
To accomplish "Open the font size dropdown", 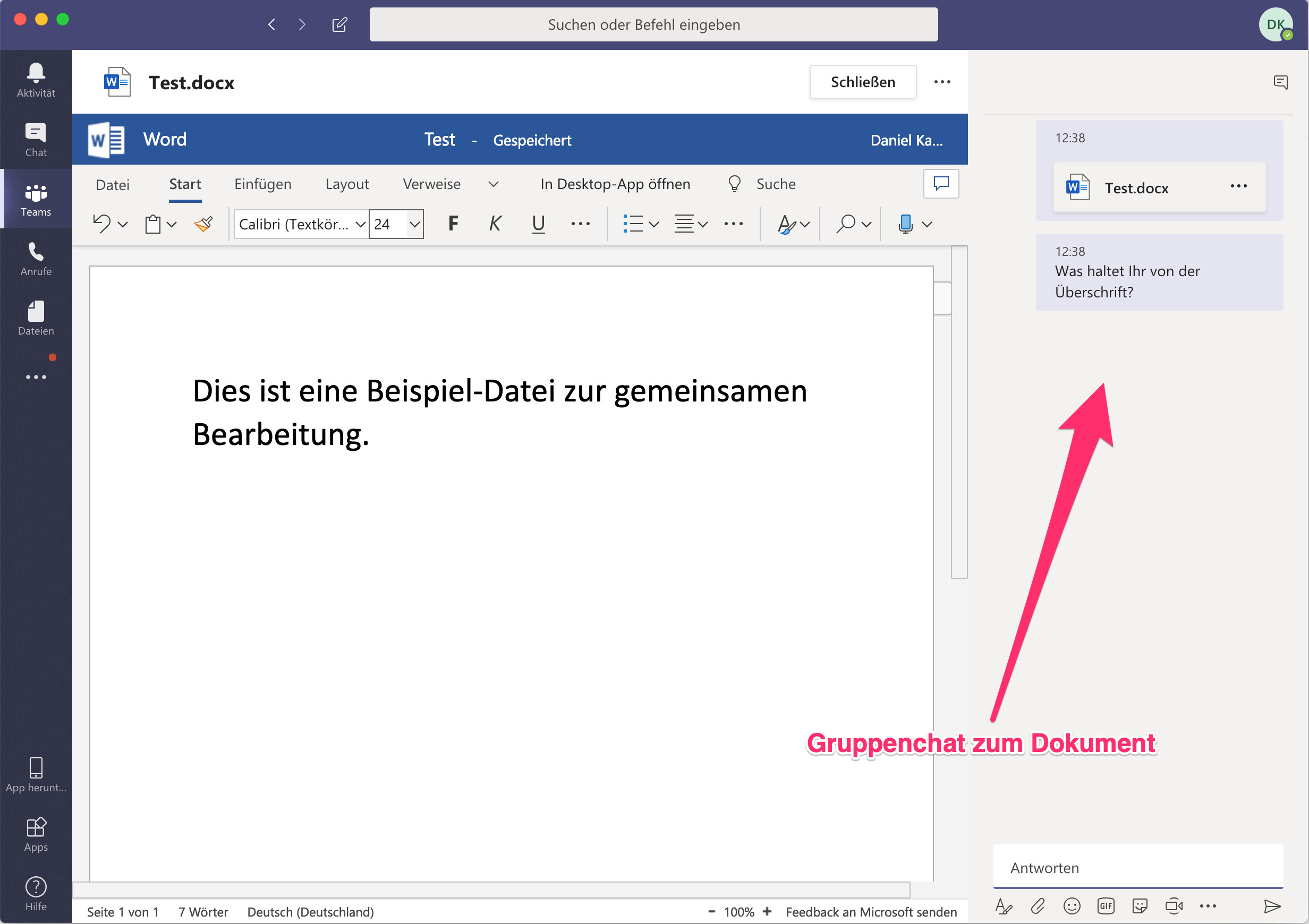I will point(414,224).
